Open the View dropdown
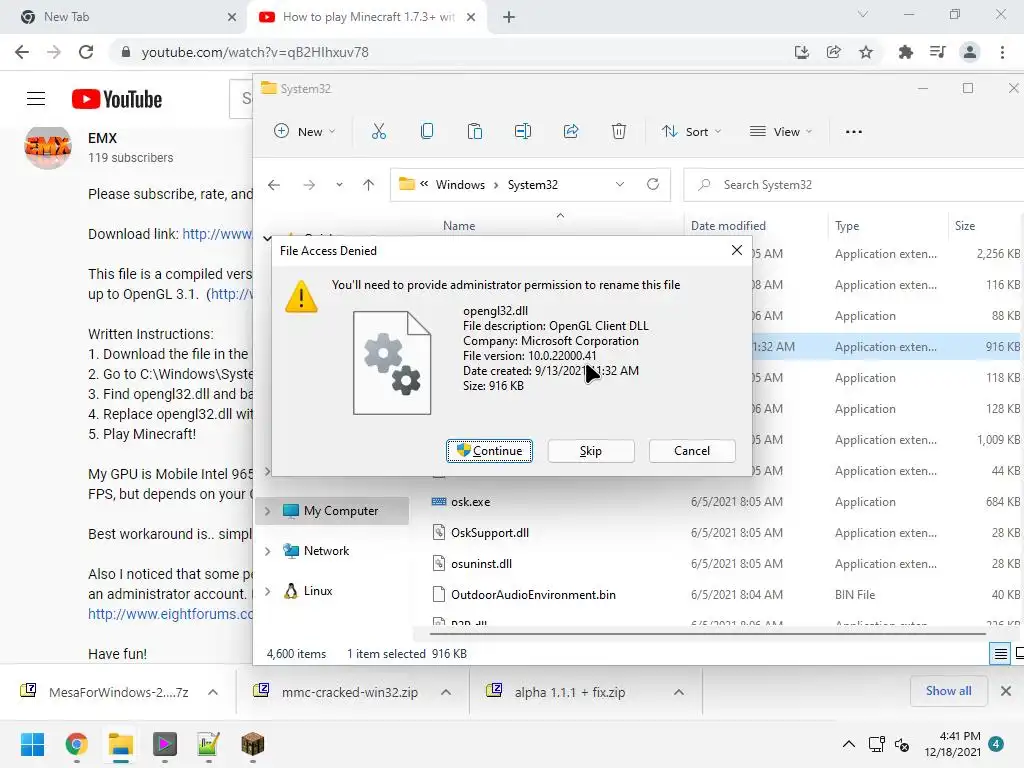Image resolution: width=1024 pixels, height=768 pixels. (x=780, y=131)
